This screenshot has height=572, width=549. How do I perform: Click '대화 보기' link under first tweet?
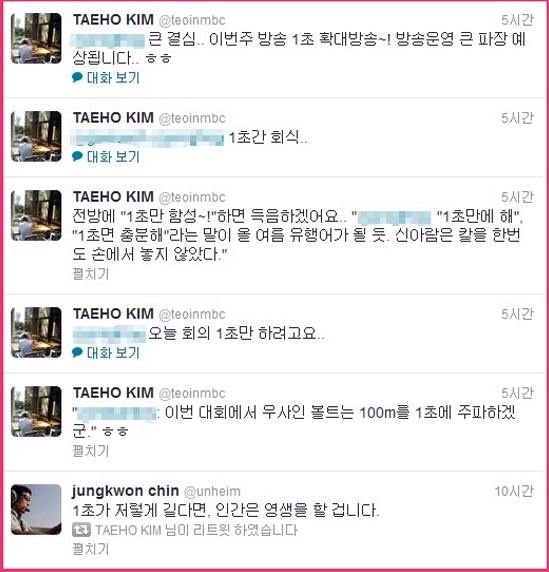[x=113, y=78]
